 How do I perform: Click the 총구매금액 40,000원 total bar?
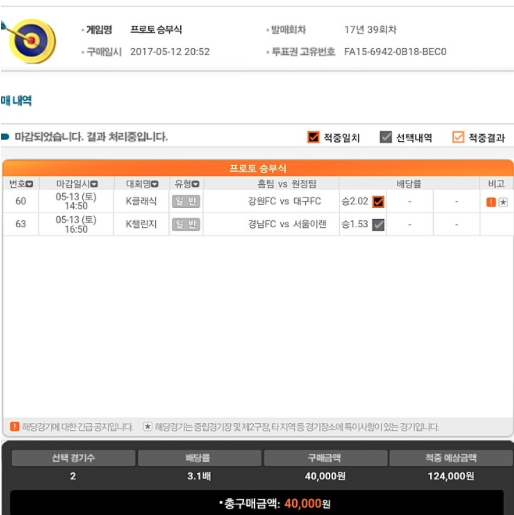tap(257, 503)
